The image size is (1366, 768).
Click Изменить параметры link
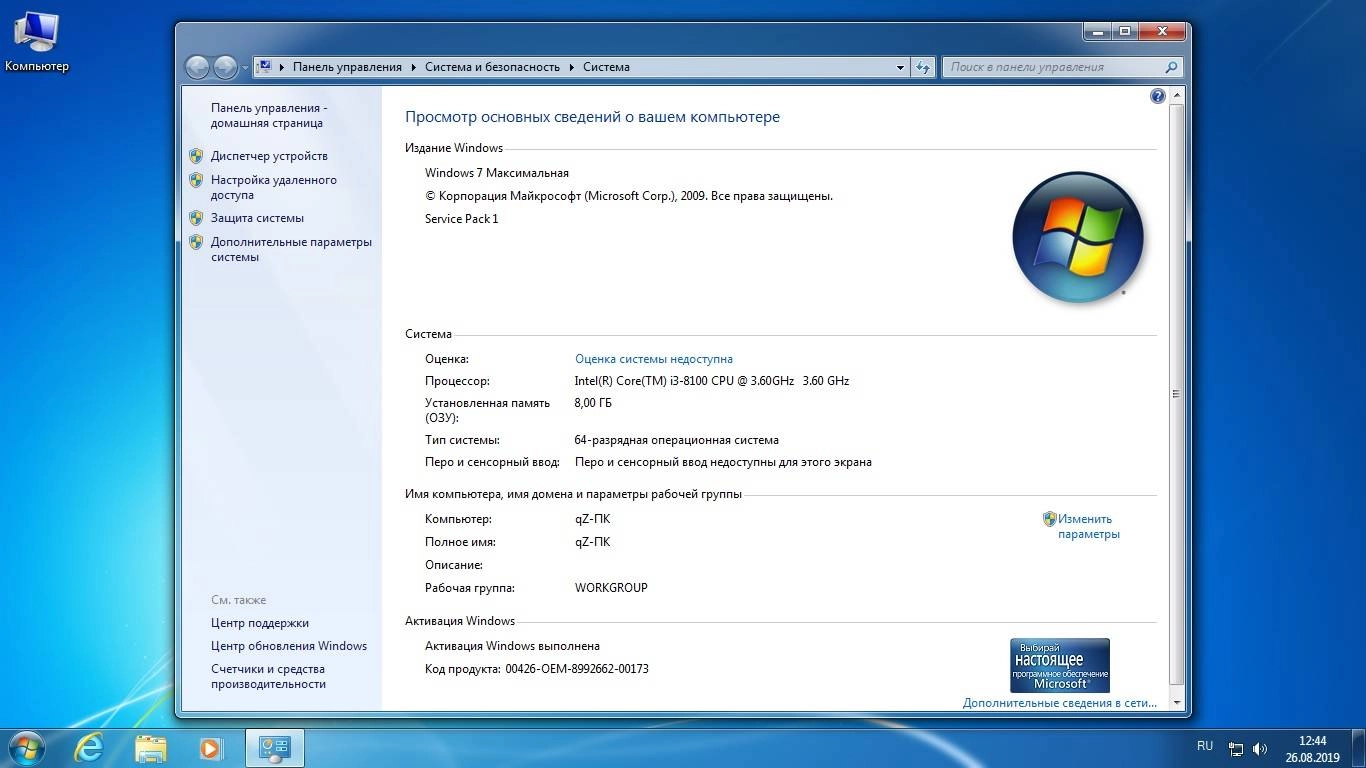tap(1088, 526)
